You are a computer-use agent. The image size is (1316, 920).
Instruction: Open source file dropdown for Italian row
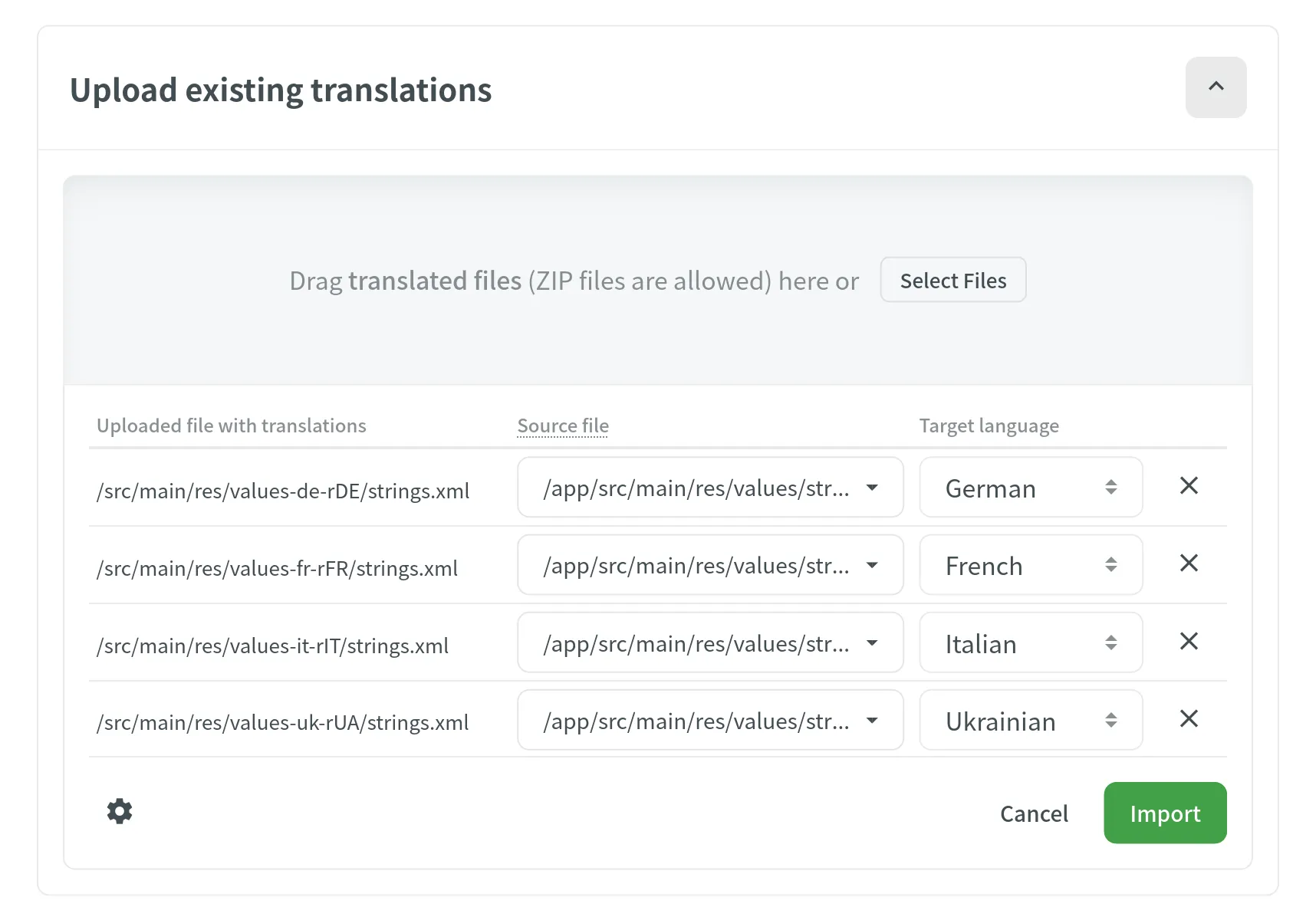(x=709, y=643)
